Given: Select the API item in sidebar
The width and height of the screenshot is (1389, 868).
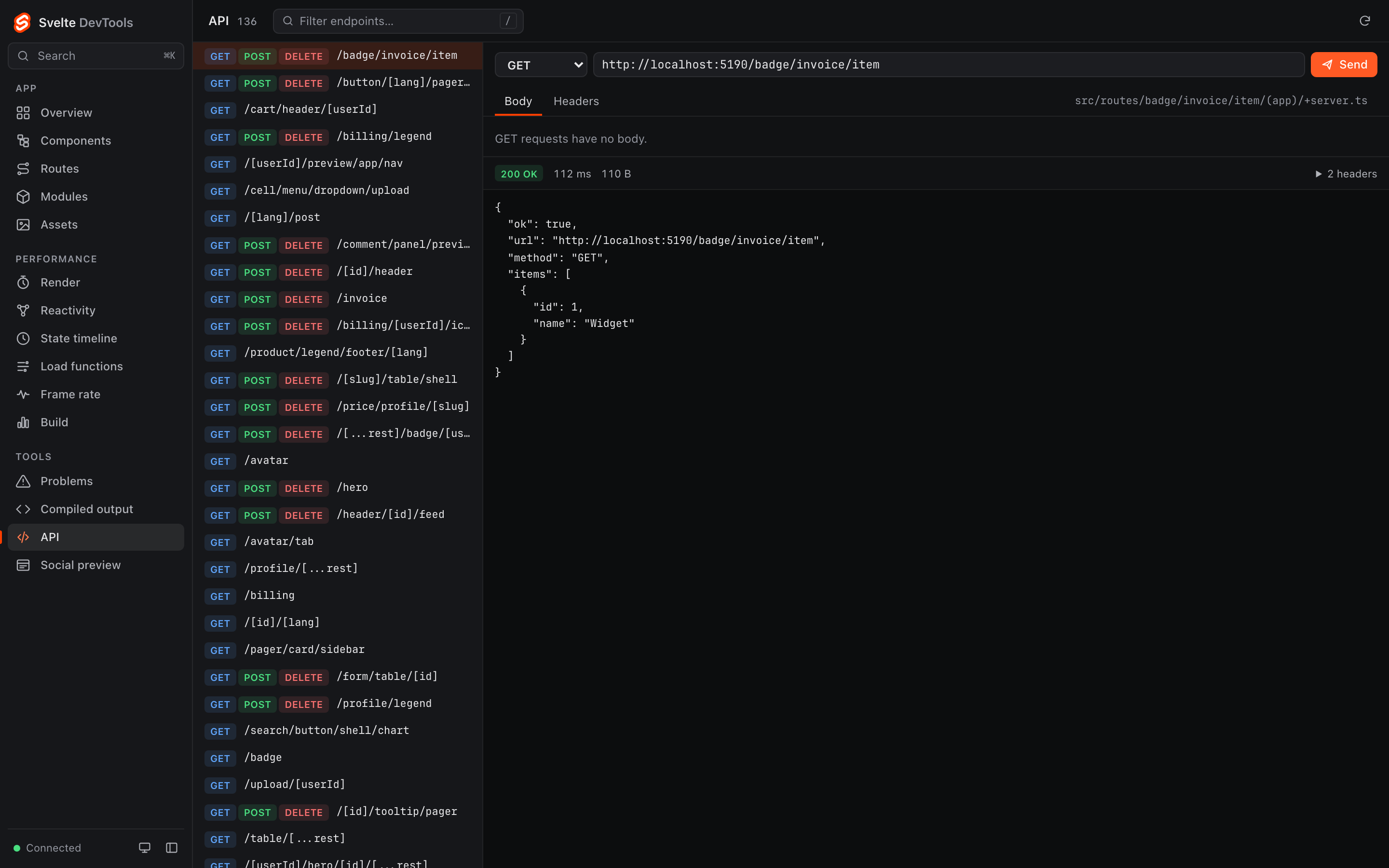Looking at the screenshot, I should pyautogui.click(x=96, y=537).
